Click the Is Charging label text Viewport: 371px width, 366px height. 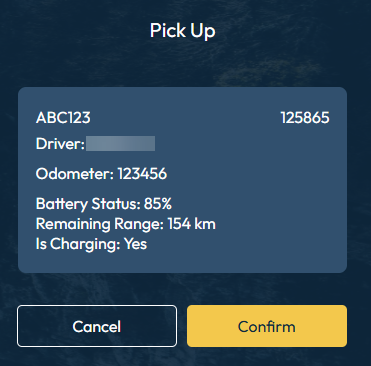click(x=78, y=244)
